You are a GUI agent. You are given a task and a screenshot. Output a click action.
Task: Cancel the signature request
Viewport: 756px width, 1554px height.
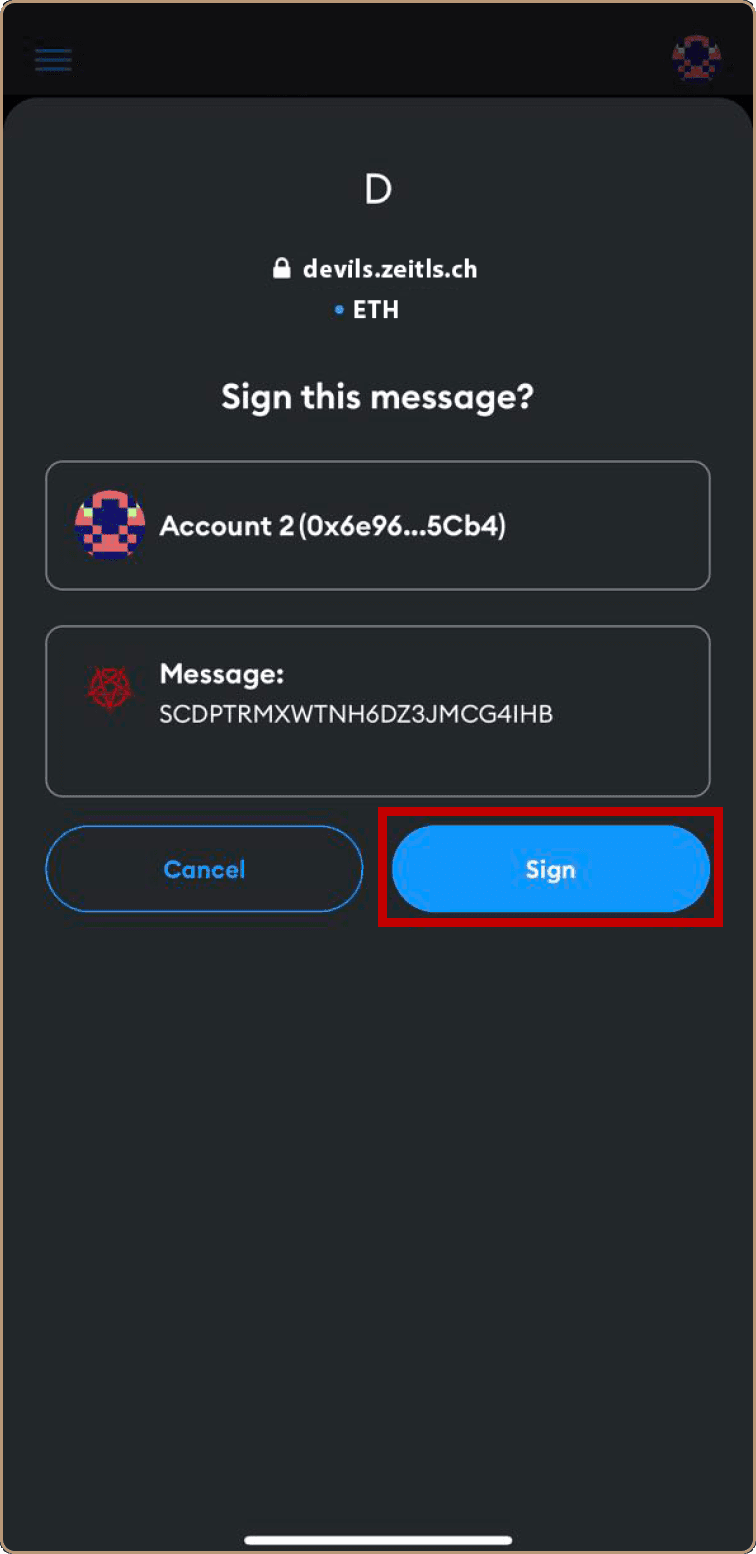(204, 869)
